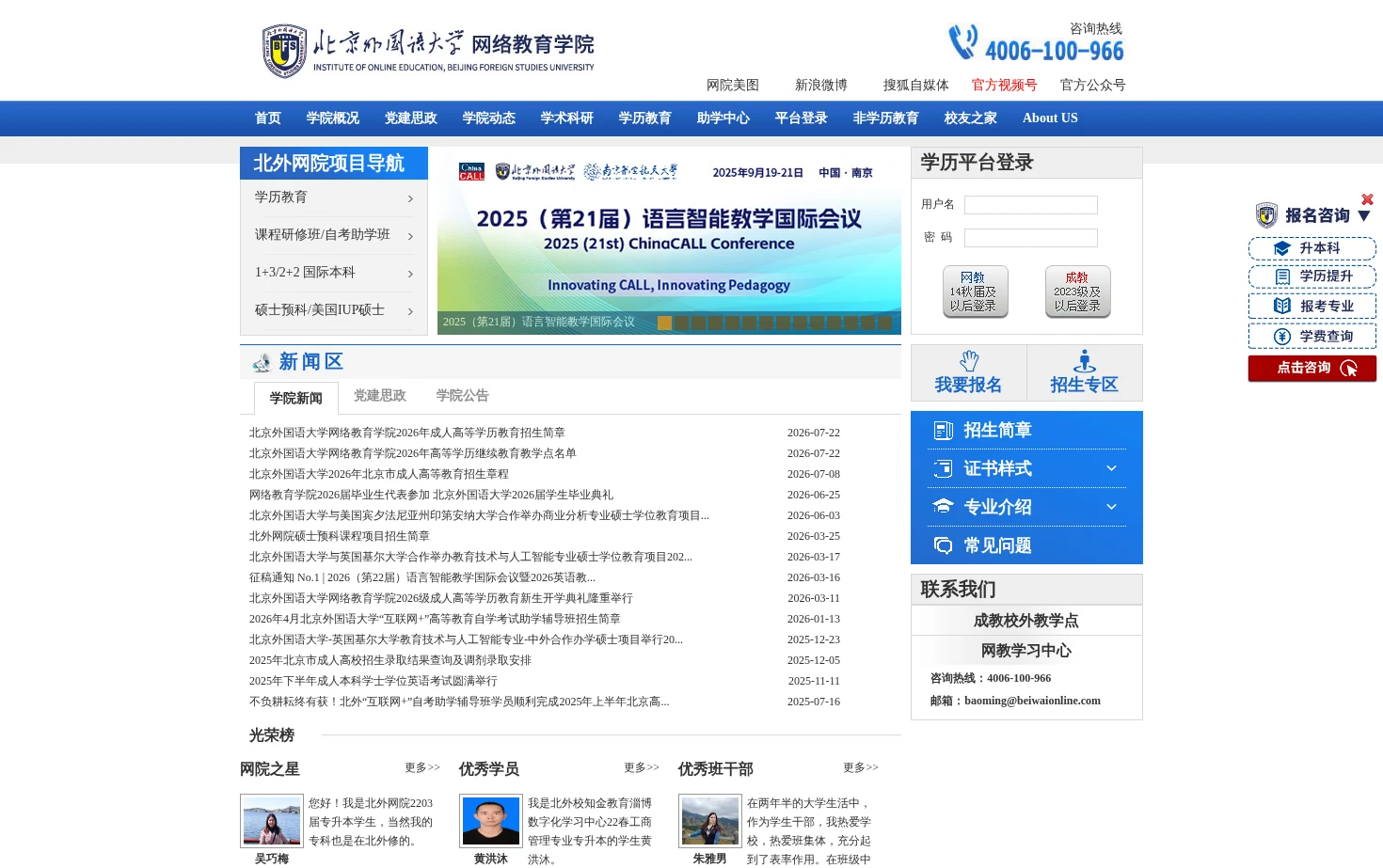1383x868 pixels.
Task: Open 新浪微博 link
Action: point(821,86)
